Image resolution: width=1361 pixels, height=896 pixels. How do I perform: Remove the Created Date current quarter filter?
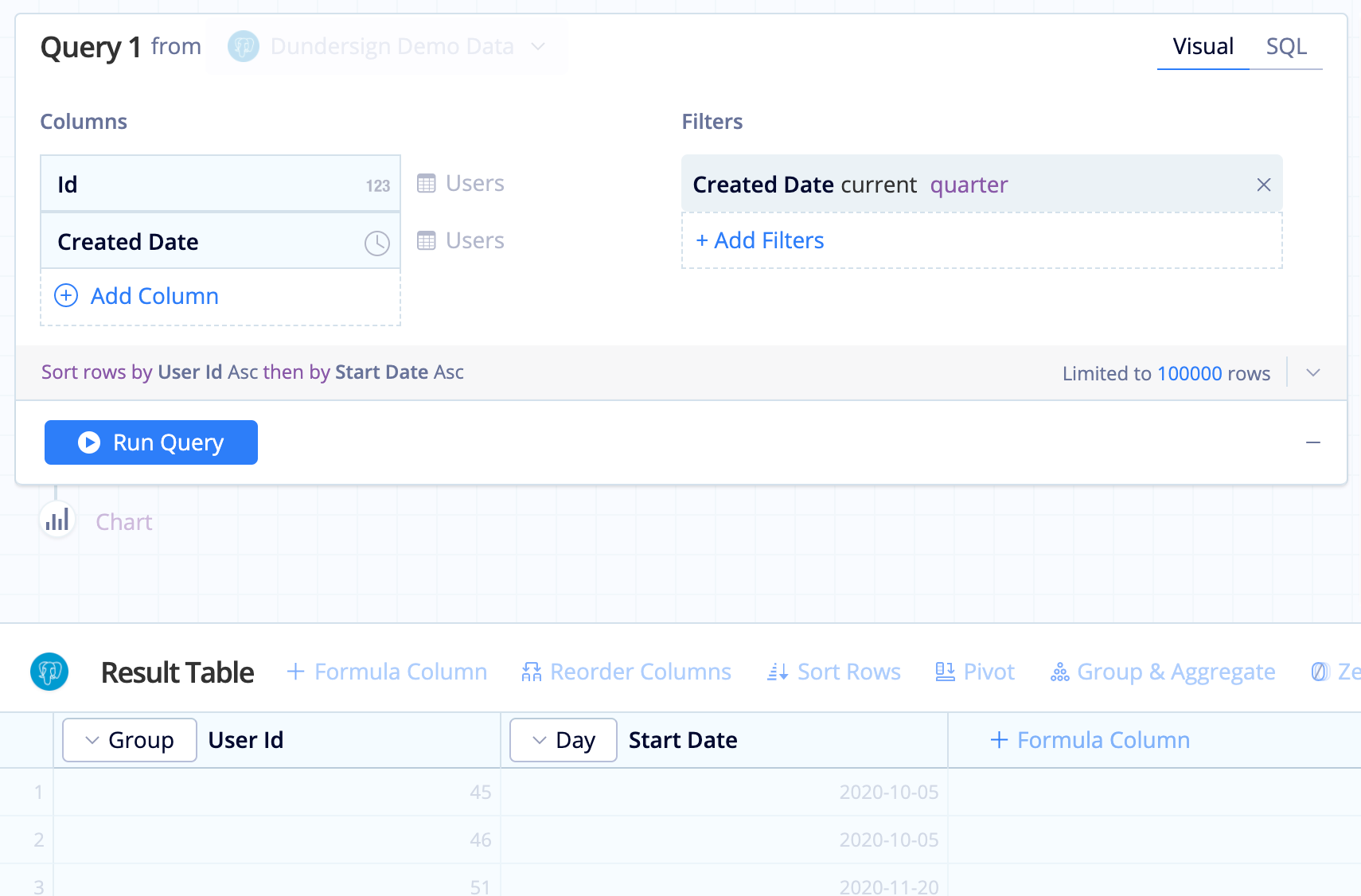[1263, 185]
